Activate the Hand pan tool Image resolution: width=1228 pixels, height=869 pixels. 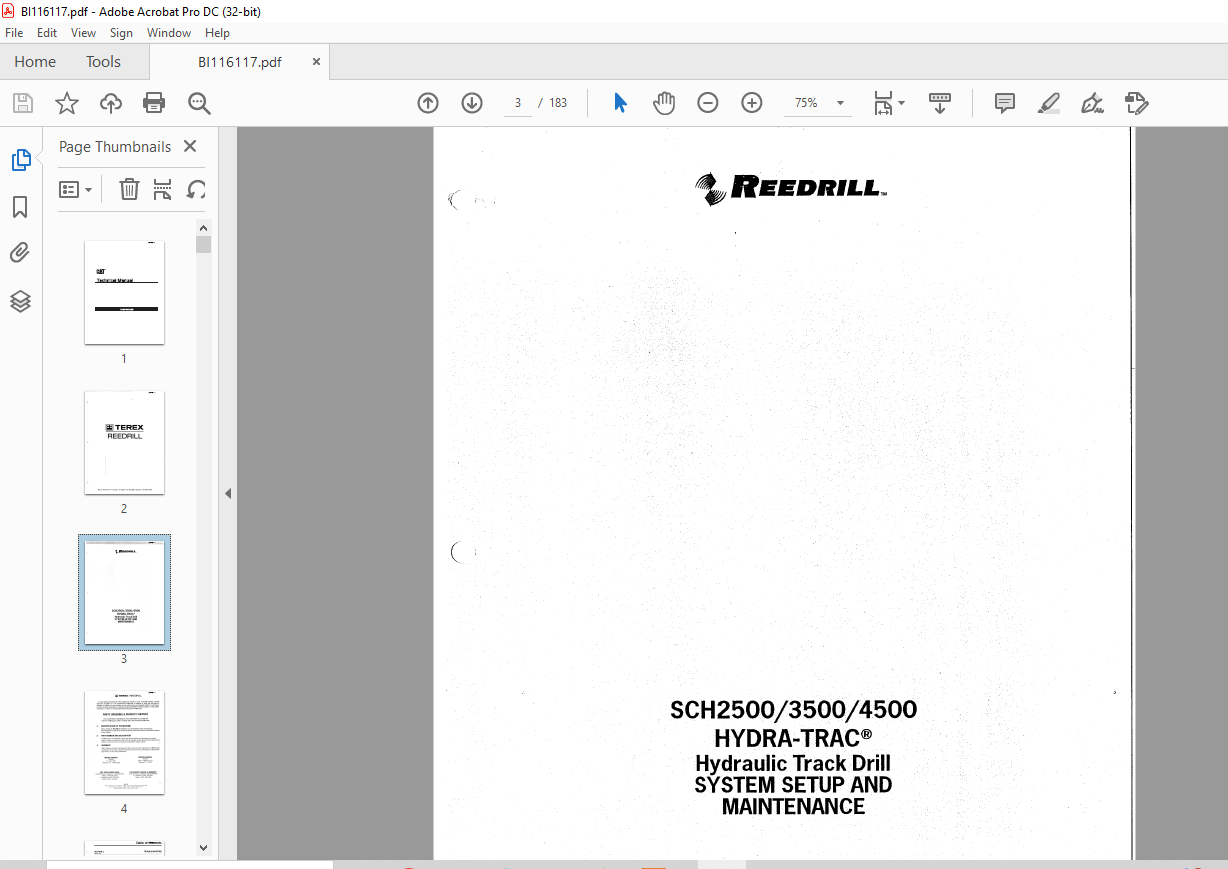[x=664, y=103]
